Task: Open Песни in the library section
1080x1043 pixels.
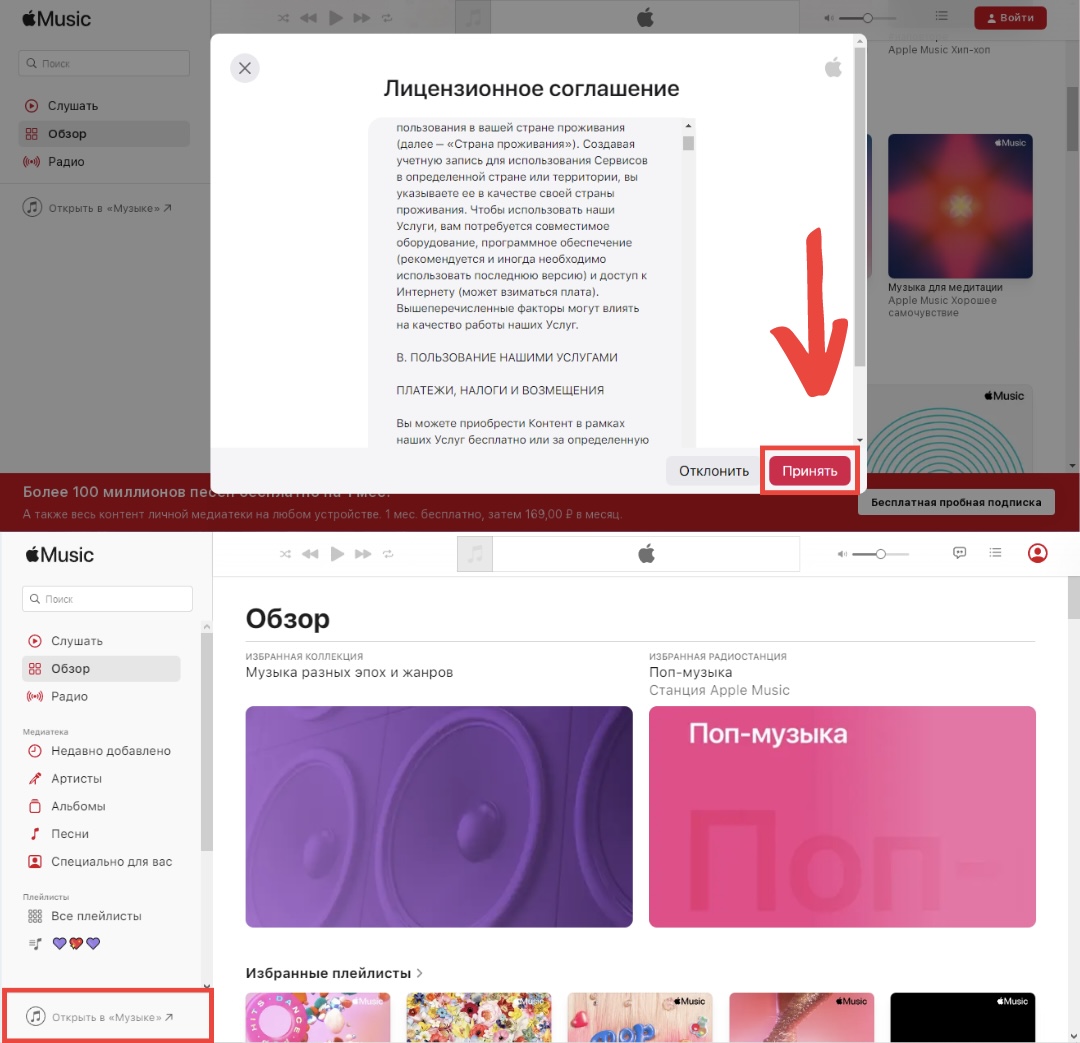Action: tap(101, 834)
